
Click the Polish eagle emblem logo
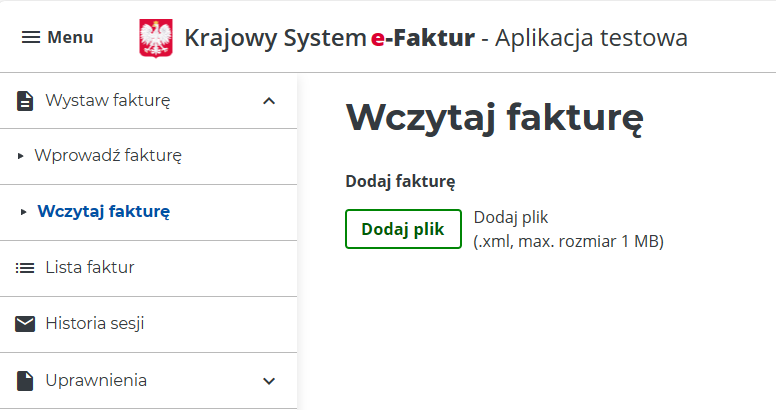[155, 38]
